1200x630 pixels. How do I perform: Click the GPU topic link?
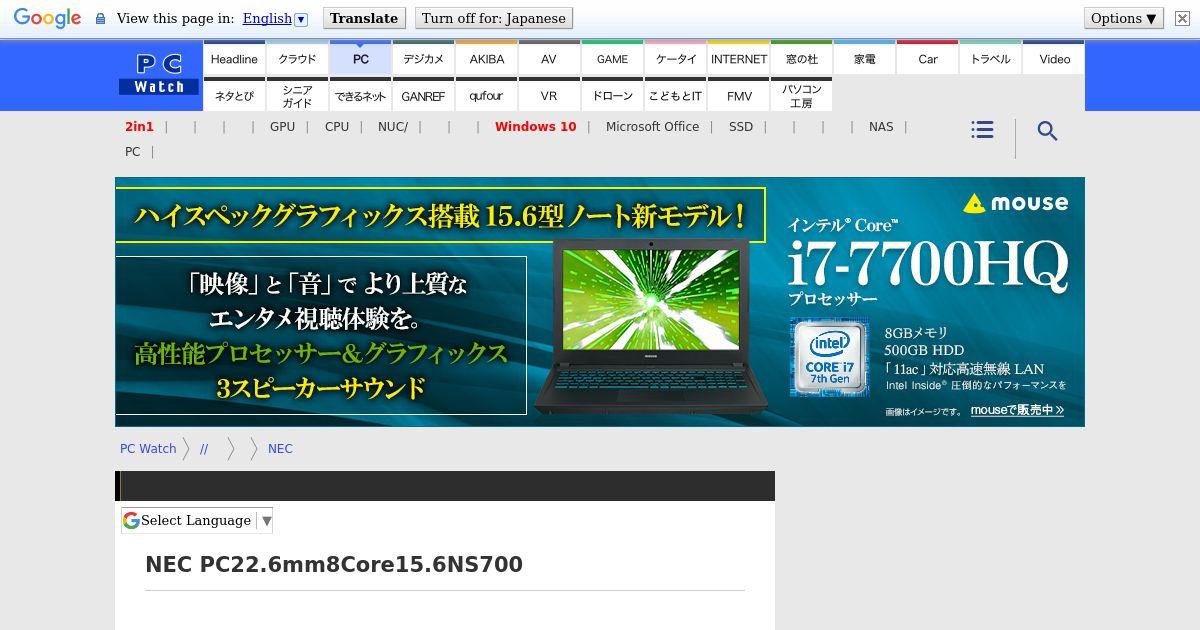[282, 127]
